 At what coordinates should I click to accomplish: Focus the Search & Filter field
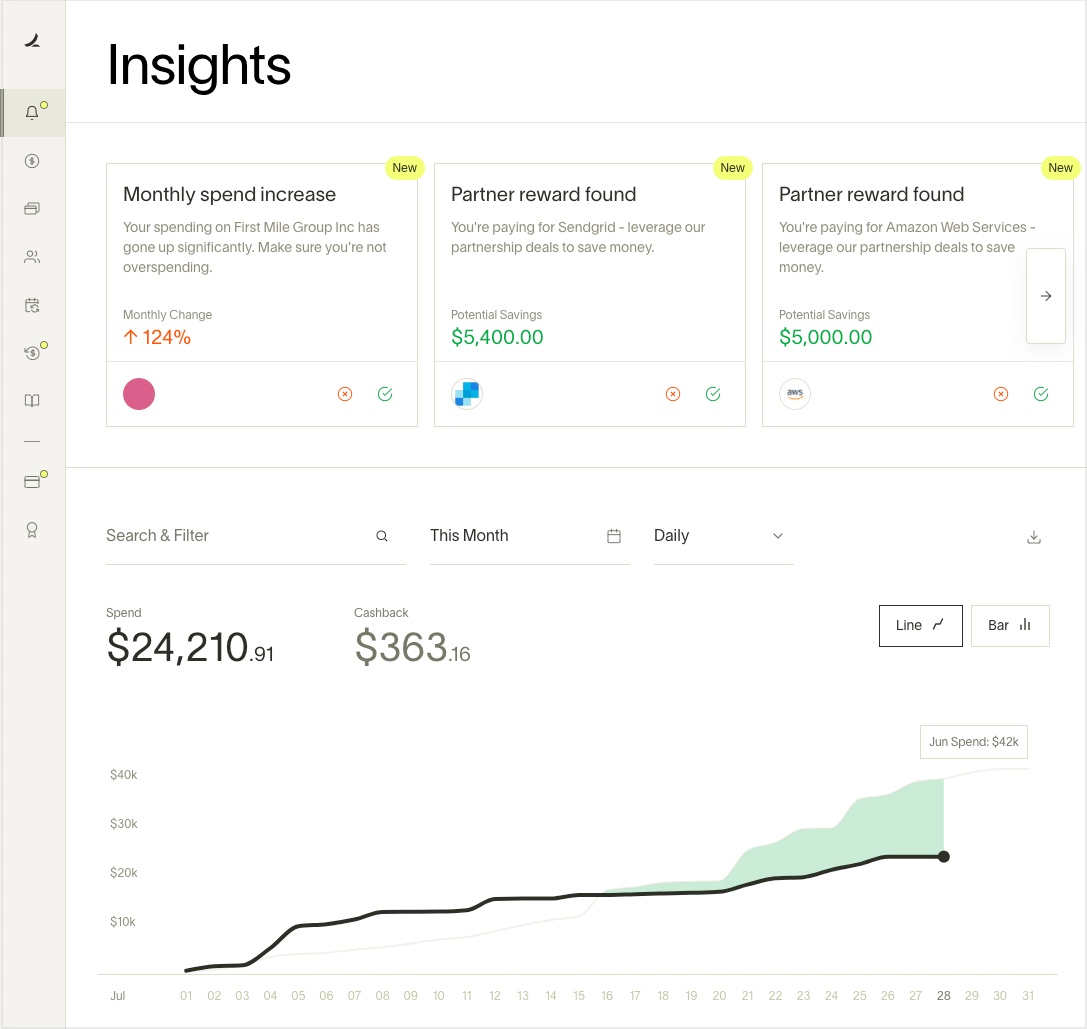point(256,536)
